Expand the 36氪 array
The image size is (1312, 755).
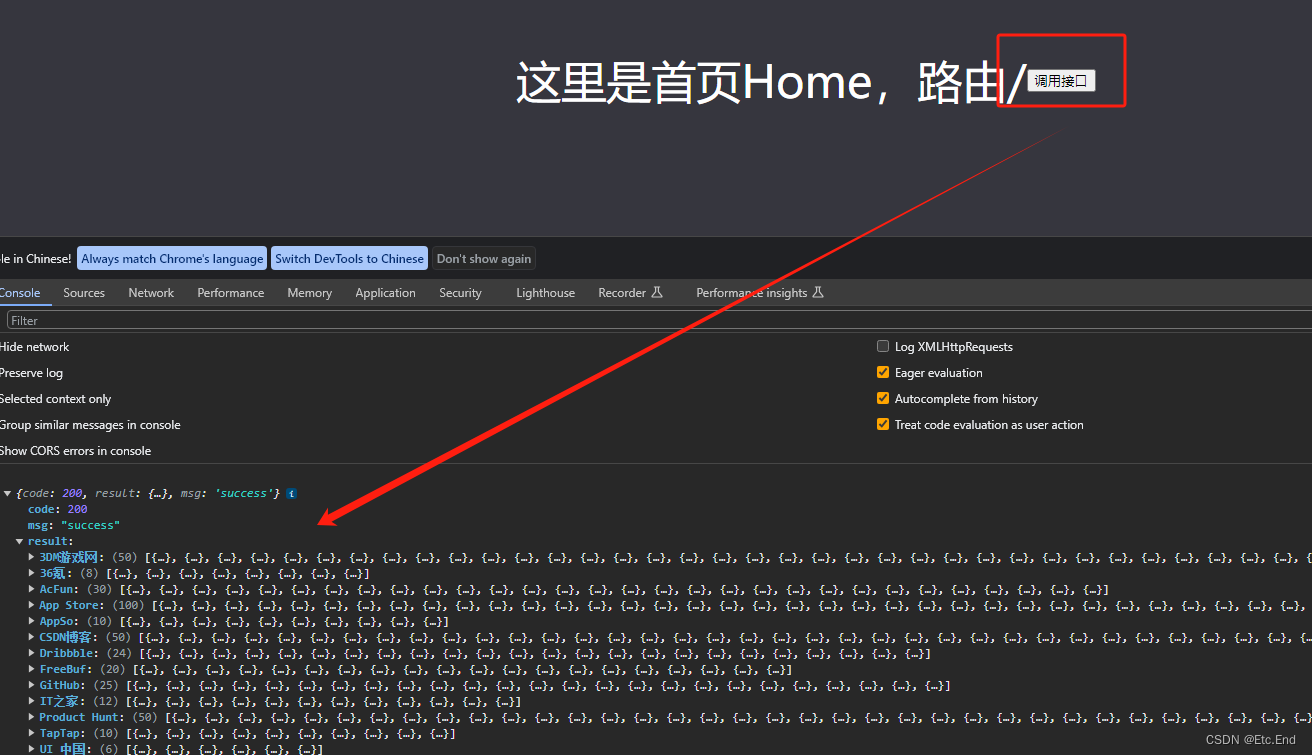pyautogui.click(x=32, y=573)
